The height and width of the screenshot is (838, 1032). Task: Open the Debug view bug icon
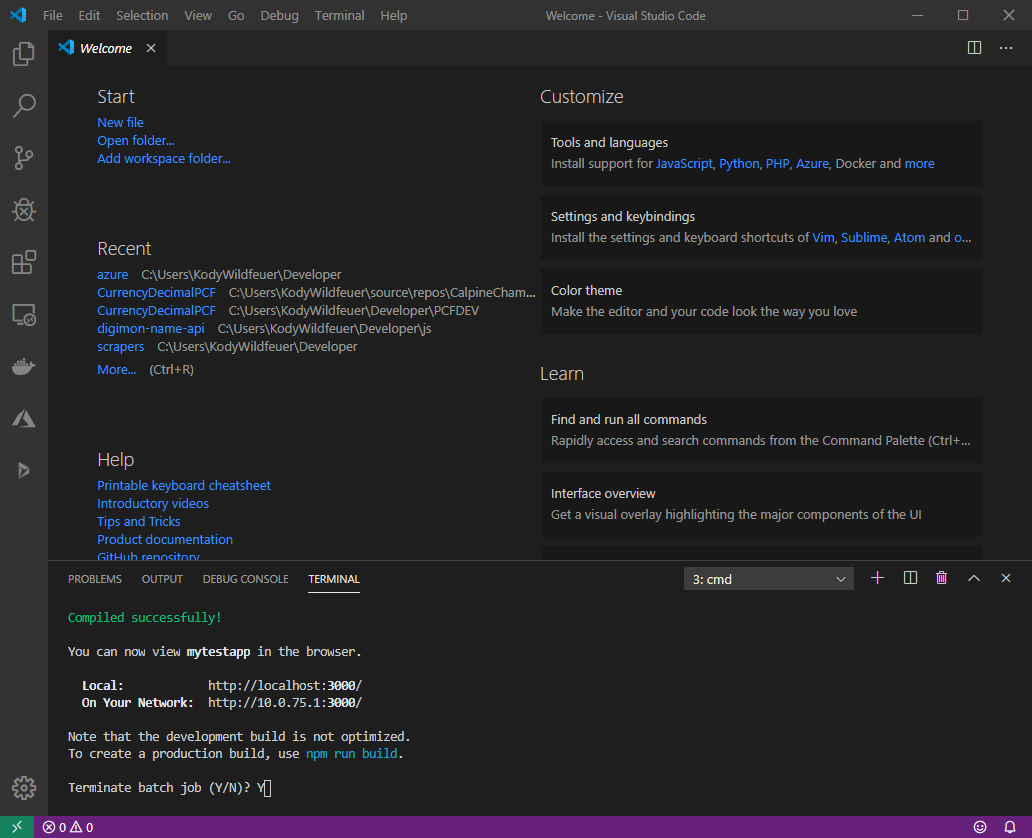coord(24,210)
